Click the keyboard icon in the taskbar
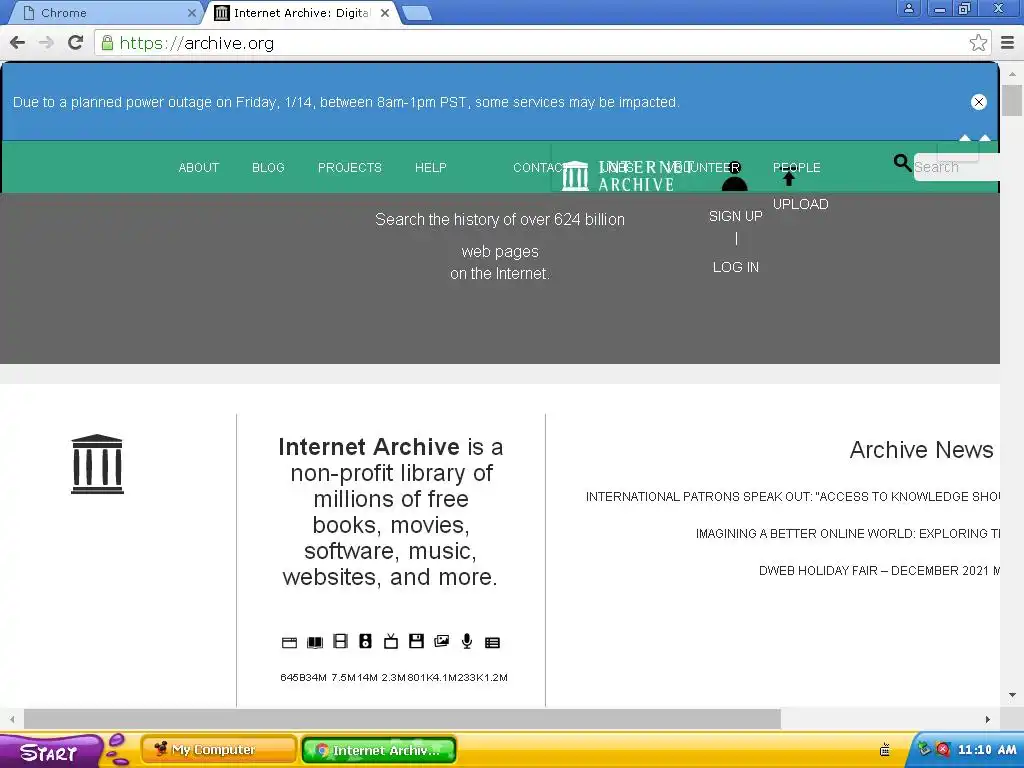 (885, 750)
